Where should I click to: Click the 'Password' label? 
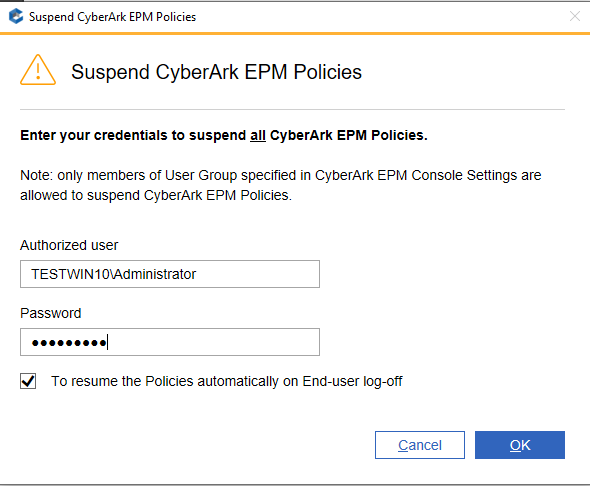[50, 313]
